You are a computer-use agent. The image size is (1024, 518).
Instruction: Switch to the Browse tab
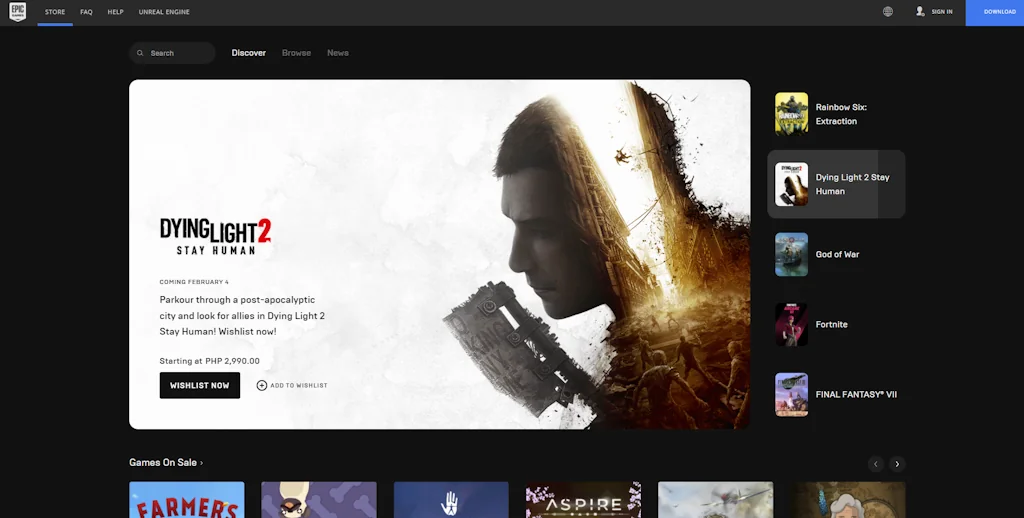[296, 53]
